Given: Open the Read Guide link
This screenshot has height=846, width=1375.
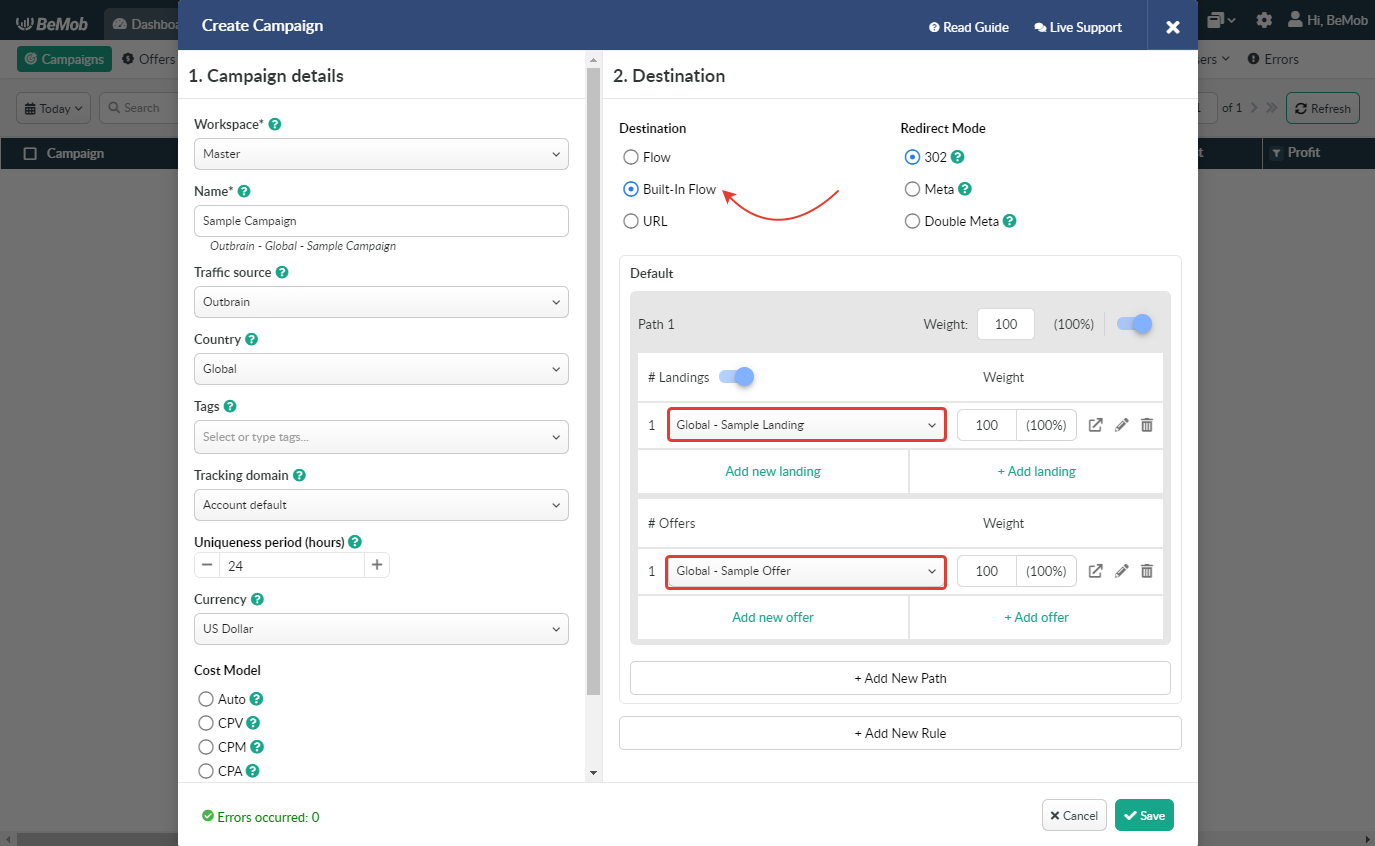Looking at the screenshot, I should pyautogui.click(x=968, y=27).
